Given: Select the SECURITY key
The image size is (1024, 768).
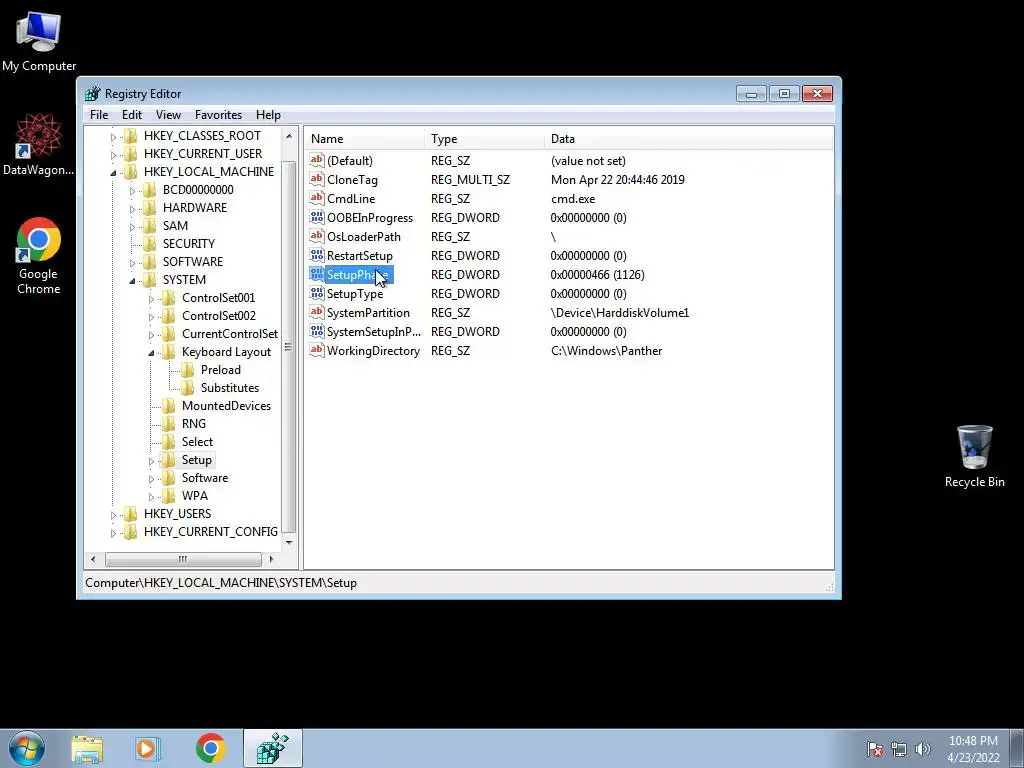Looking at the screenshot, I should click(189, 244).
